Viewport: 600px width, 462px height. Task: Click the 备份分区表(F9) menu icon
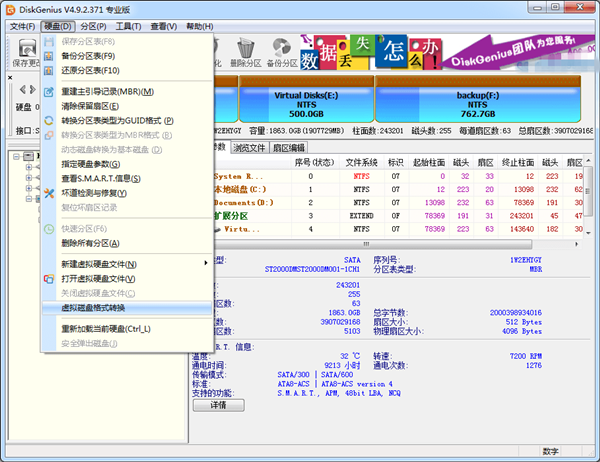49,56
